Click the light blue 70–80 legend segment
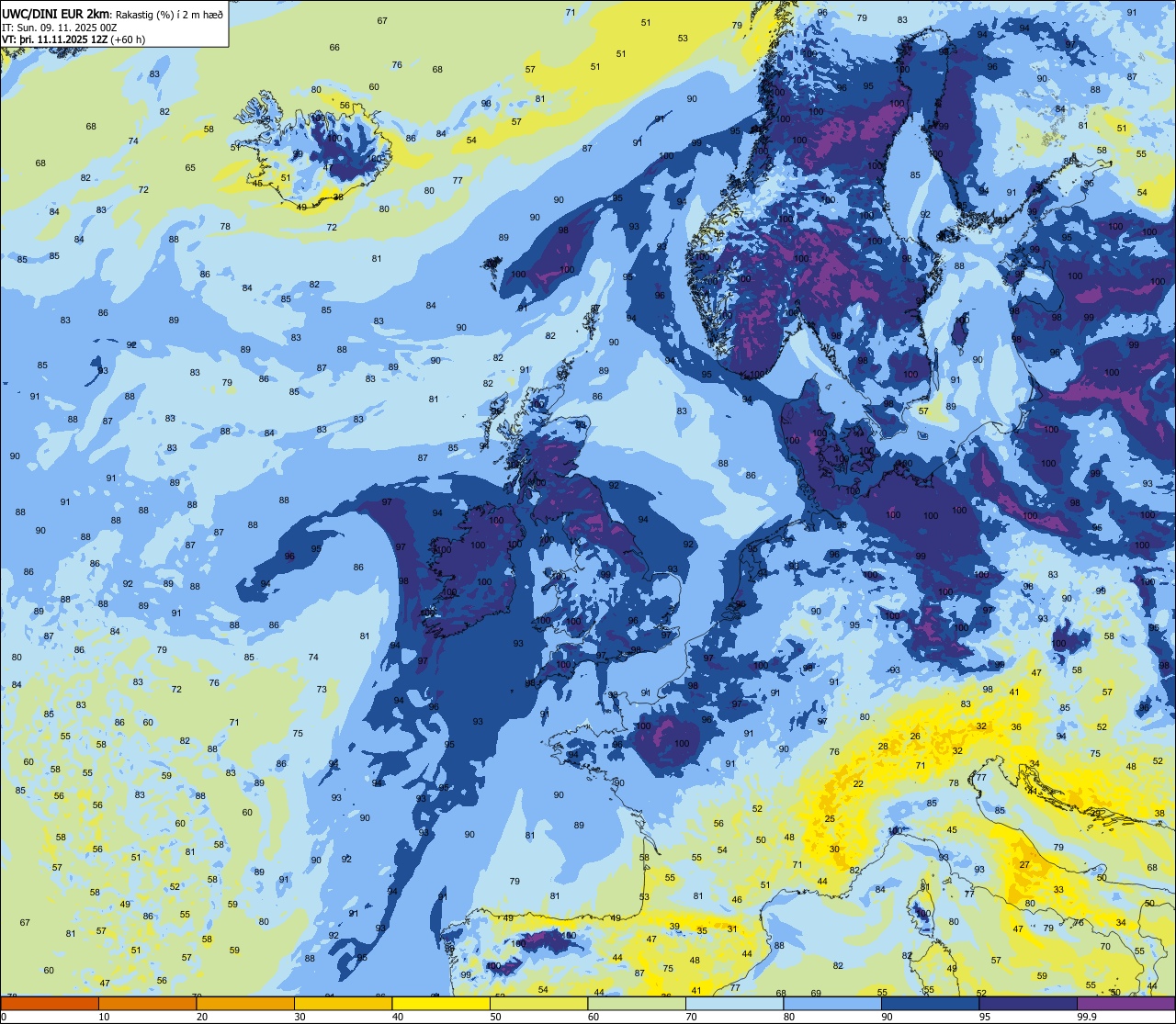The width and height of the screenshot is (1176, 1024). coord(735,1004)
